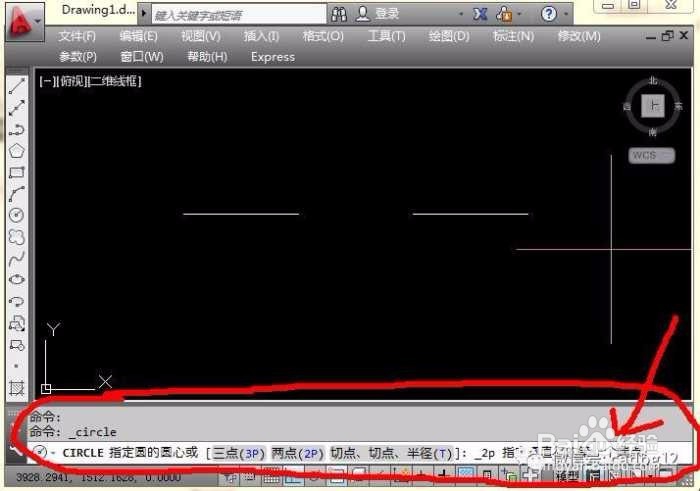Click the binoculars search icon
This screenshot has height=491, width=700.
click(339, 15)
